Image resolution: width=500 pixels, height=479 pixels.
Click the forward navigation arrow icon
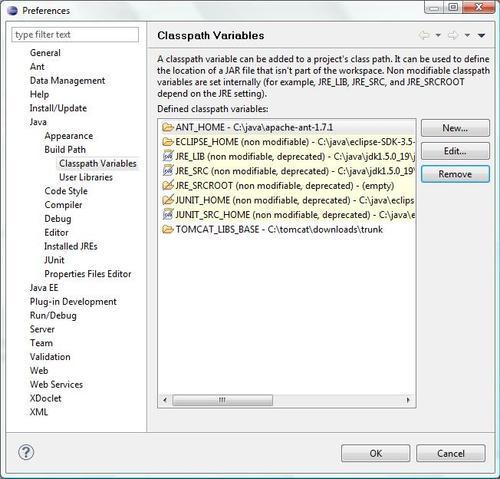pyautogui.click(x=453, y=35)
